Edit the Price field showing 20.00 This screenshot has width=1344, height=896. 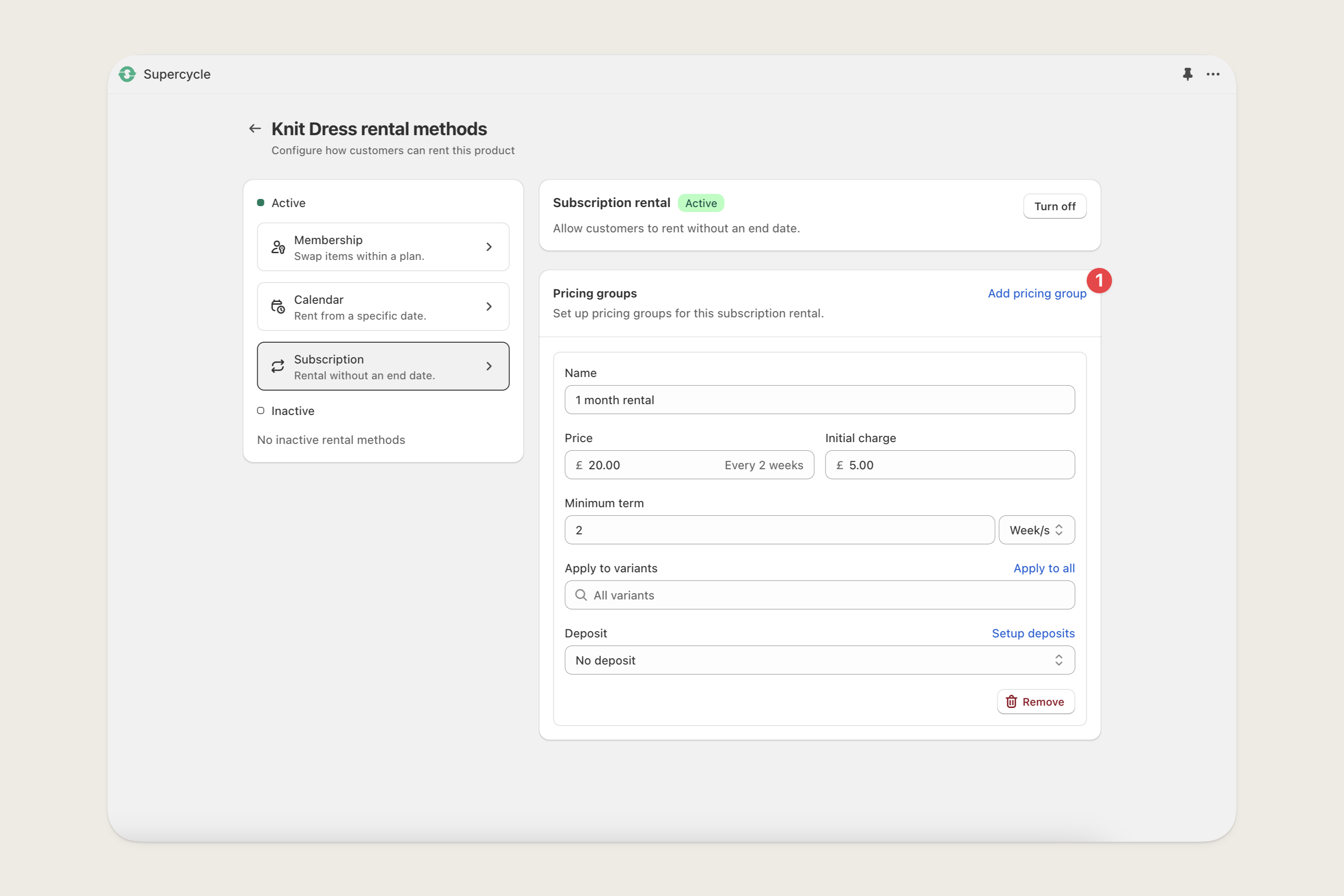coord(689,465)
